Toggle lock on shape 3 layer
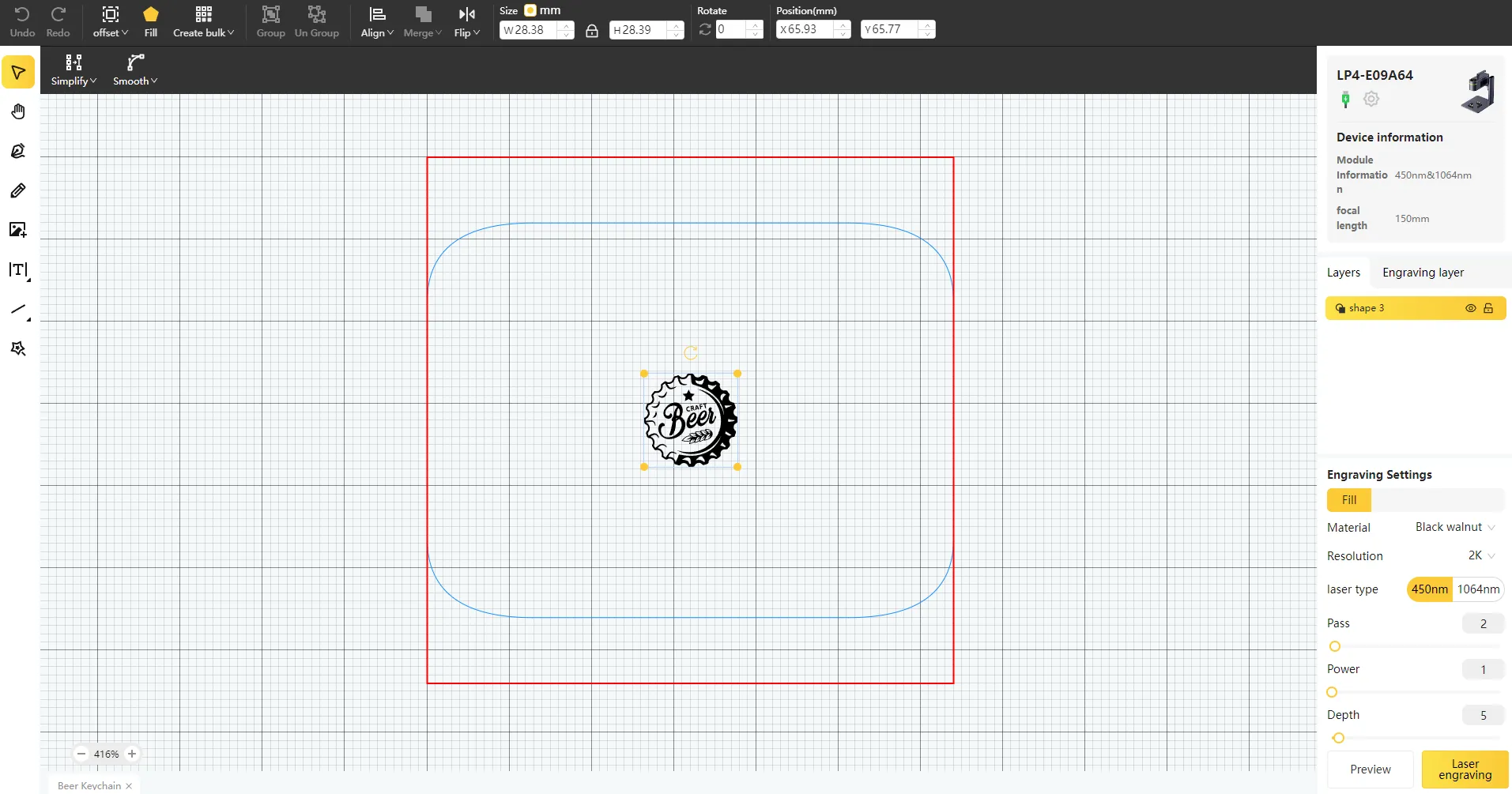This screenshot has width=1512, height=794. [1488, 308]
